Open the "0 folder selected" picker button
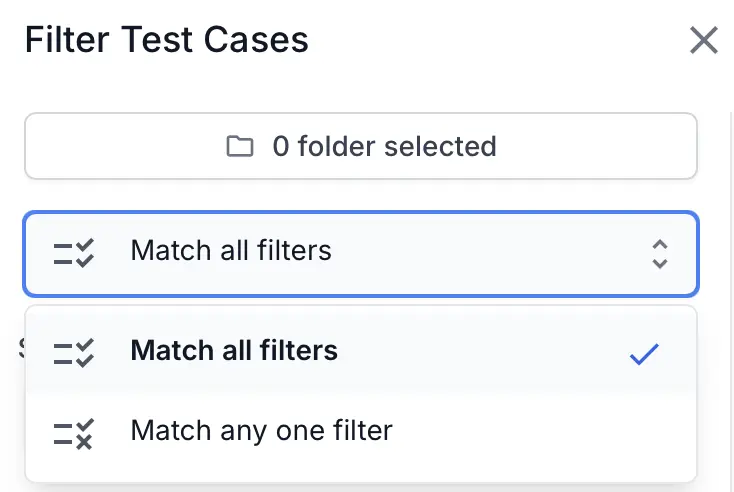Screen dimensions: 734x492 click(x=360, y=146)
